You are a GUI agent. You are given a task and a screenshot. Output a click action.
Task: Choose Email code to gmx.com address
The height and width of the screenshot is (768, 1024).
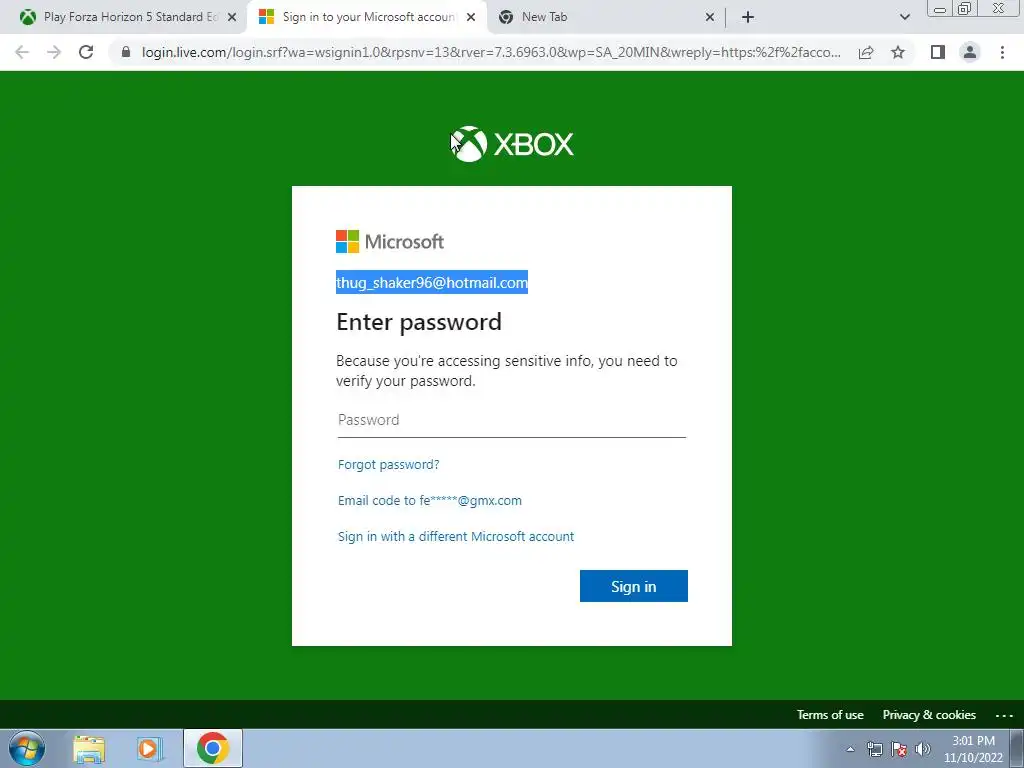coord(430,500)
